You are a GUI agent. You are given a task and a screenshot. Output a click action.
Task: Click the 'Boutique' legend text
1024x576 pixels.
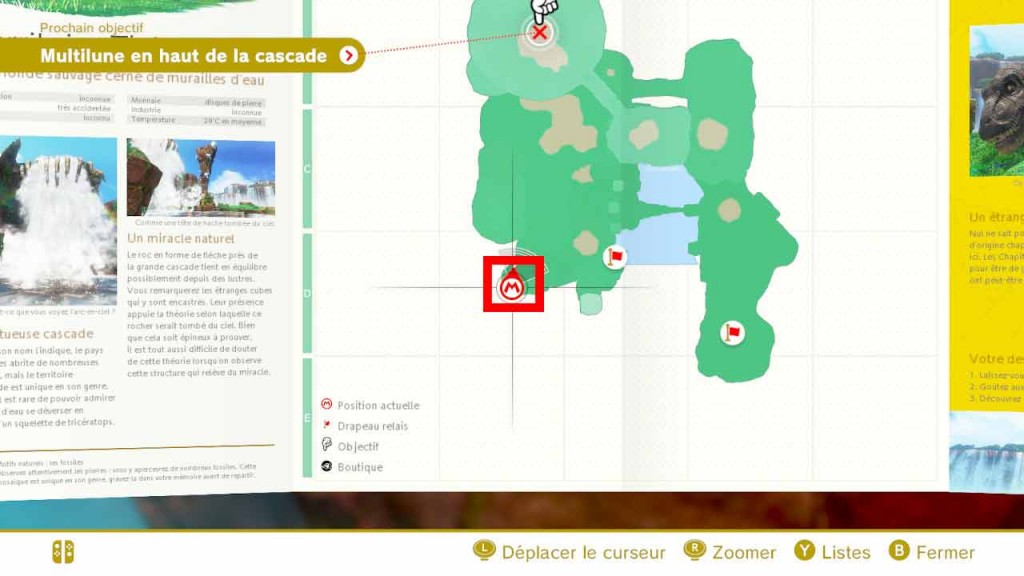pyautogui.click(x=360, y=468)
